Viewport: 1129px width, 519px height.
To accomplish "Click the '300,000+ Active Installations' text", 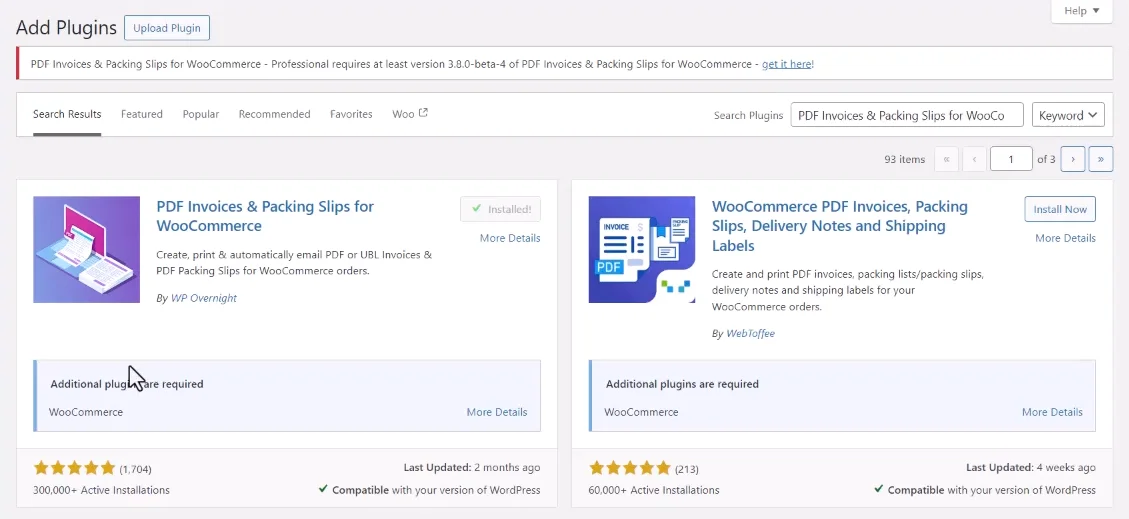I will point(102,490).
